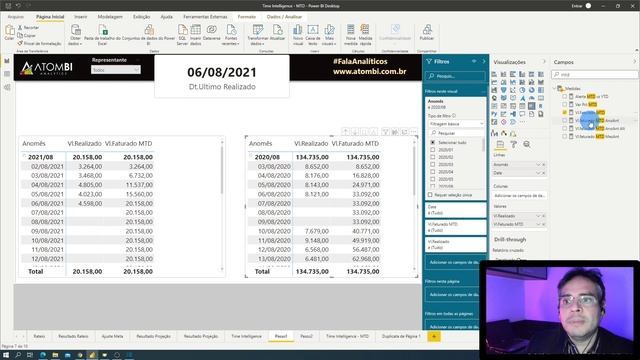Open the Windows Start menu
The height and width of the screenshot is (360, 640).
click(6, 355)
